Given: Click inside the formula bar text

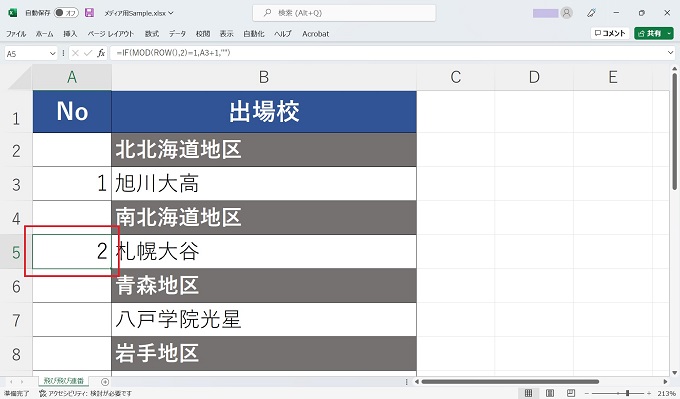Looking at the screenshot, I should click(173, 53).
